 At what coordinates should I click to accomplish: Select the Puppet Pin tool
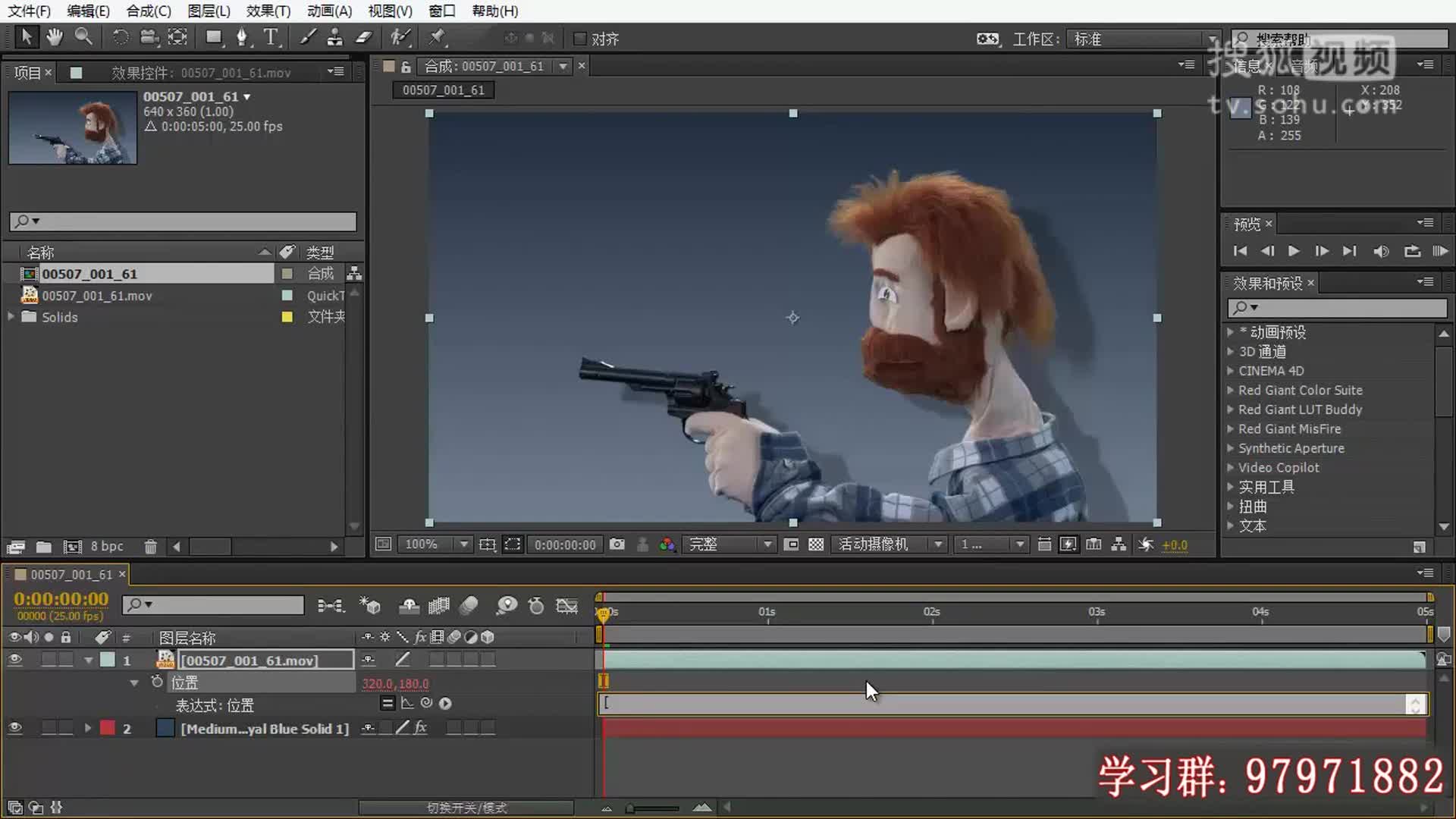click(x=437, y=36)
